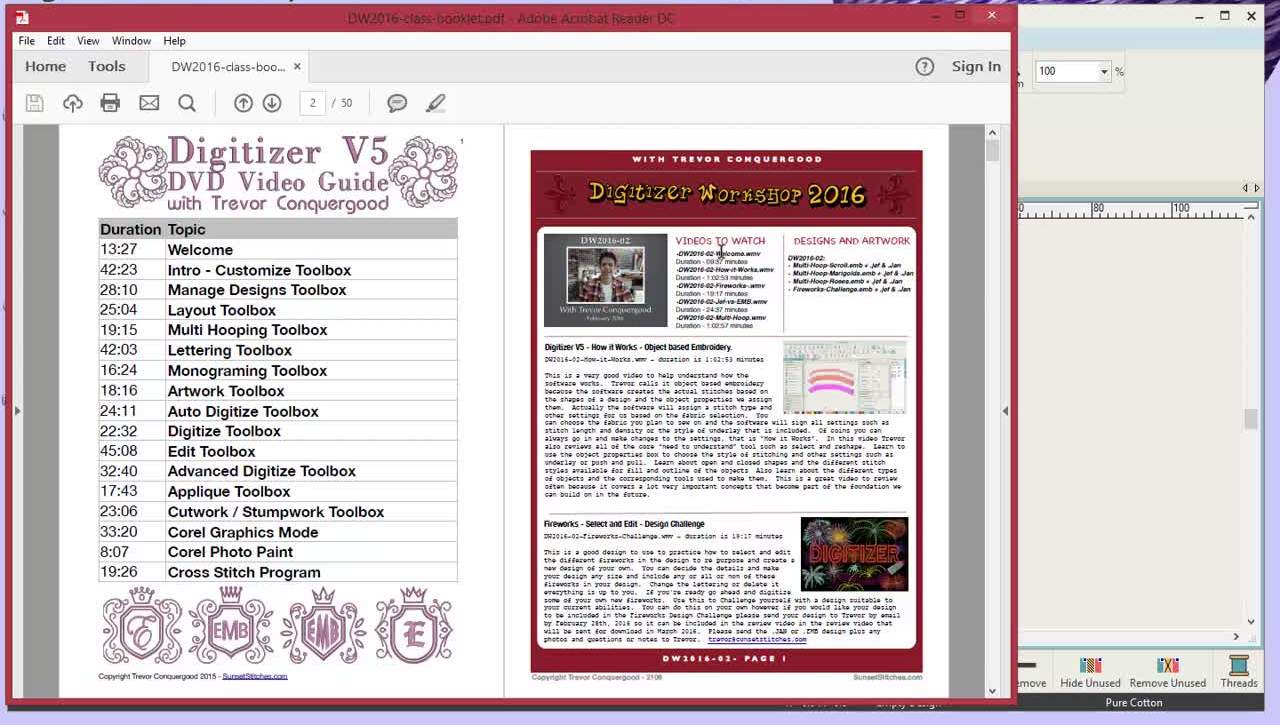The width and height of the screenshot is (1280, 725).
Task: Save the PDF document
Action: 34,102
